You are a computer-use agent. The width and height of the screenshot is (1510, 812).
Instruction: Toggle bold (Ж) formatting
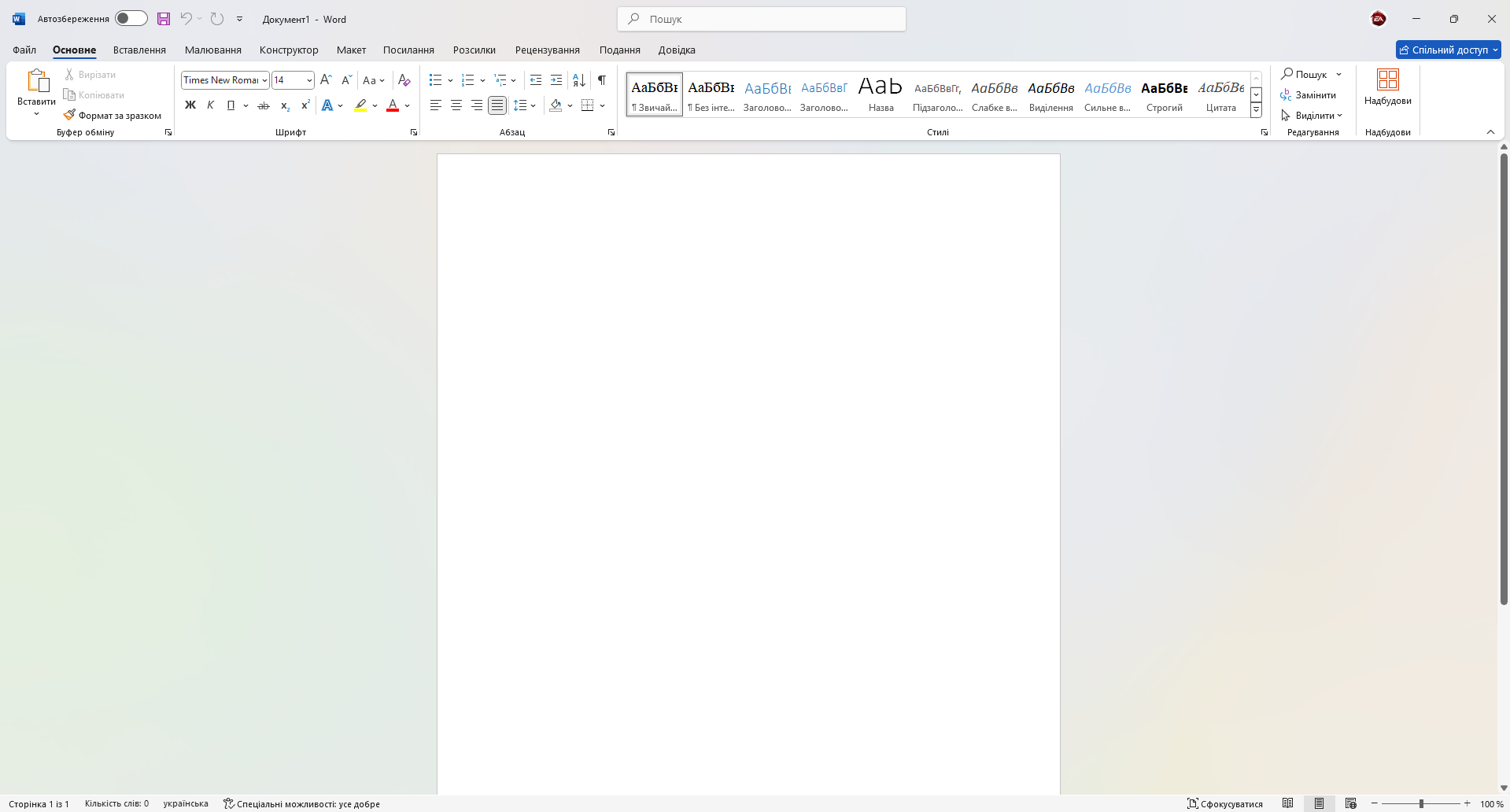(x=190, y=105)
